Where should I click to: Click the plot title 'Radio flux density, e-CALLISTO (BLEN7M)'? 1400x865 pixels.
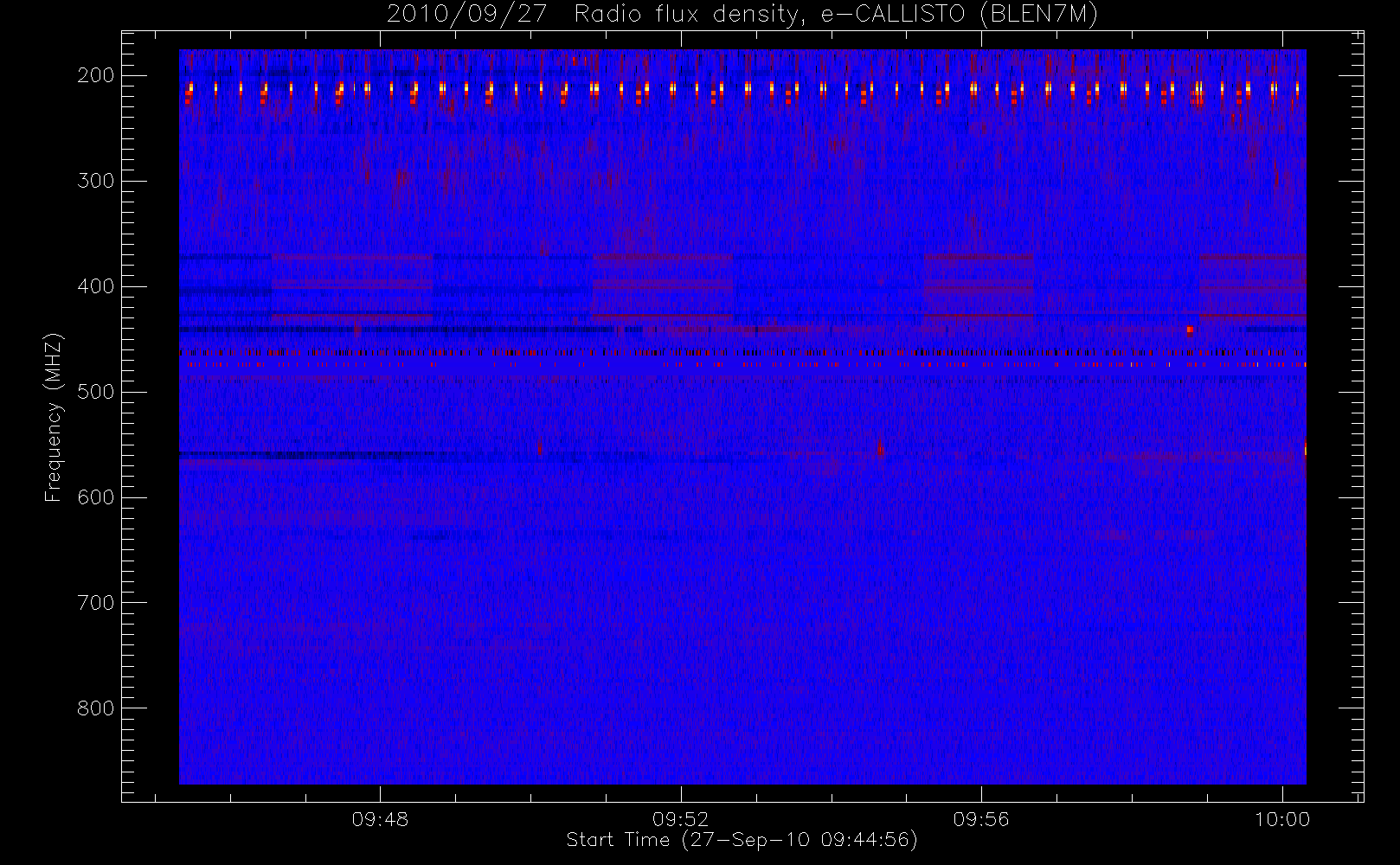coord(836,15)
